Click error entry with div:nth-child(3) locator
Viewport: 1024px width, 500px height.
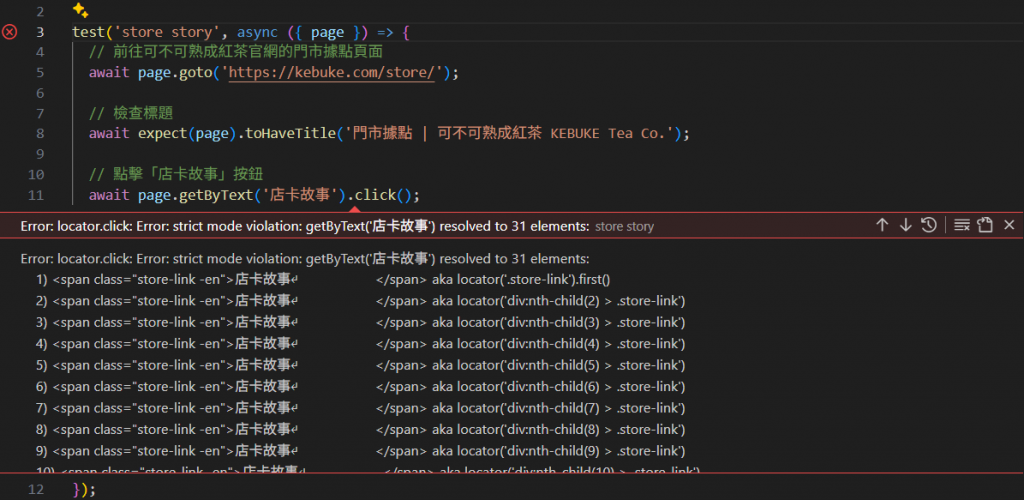click(360, 322)
